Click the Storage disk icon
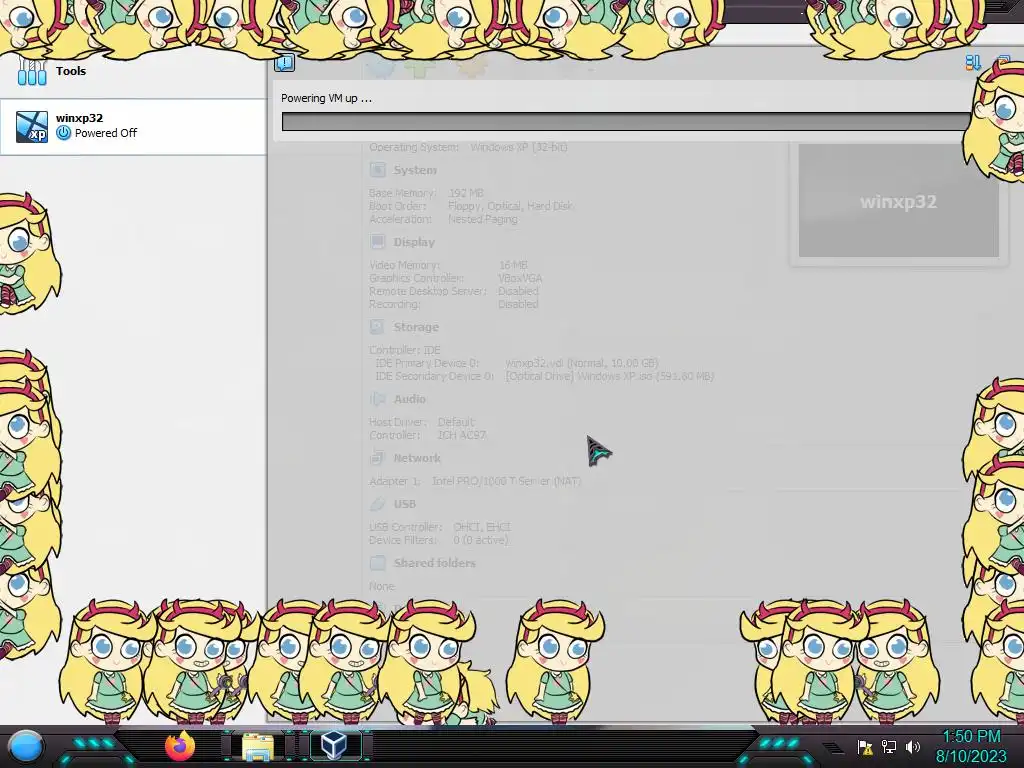This screenshot has width=1024, height=768. click(377, 327)
